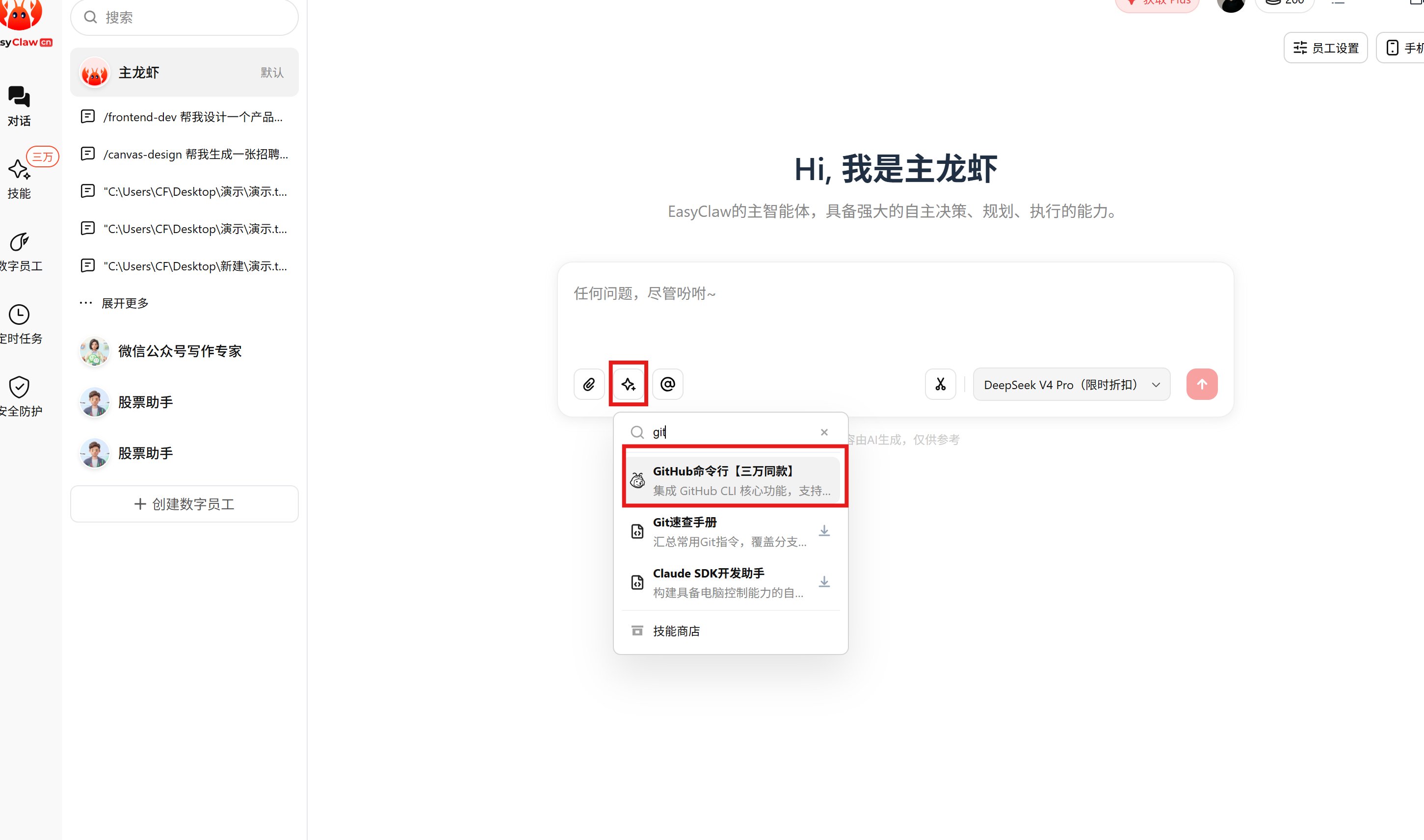Open 技能商店 skill store
Image resolution: width=1424 pixels, height=840 pixels.
click(730, 630)
